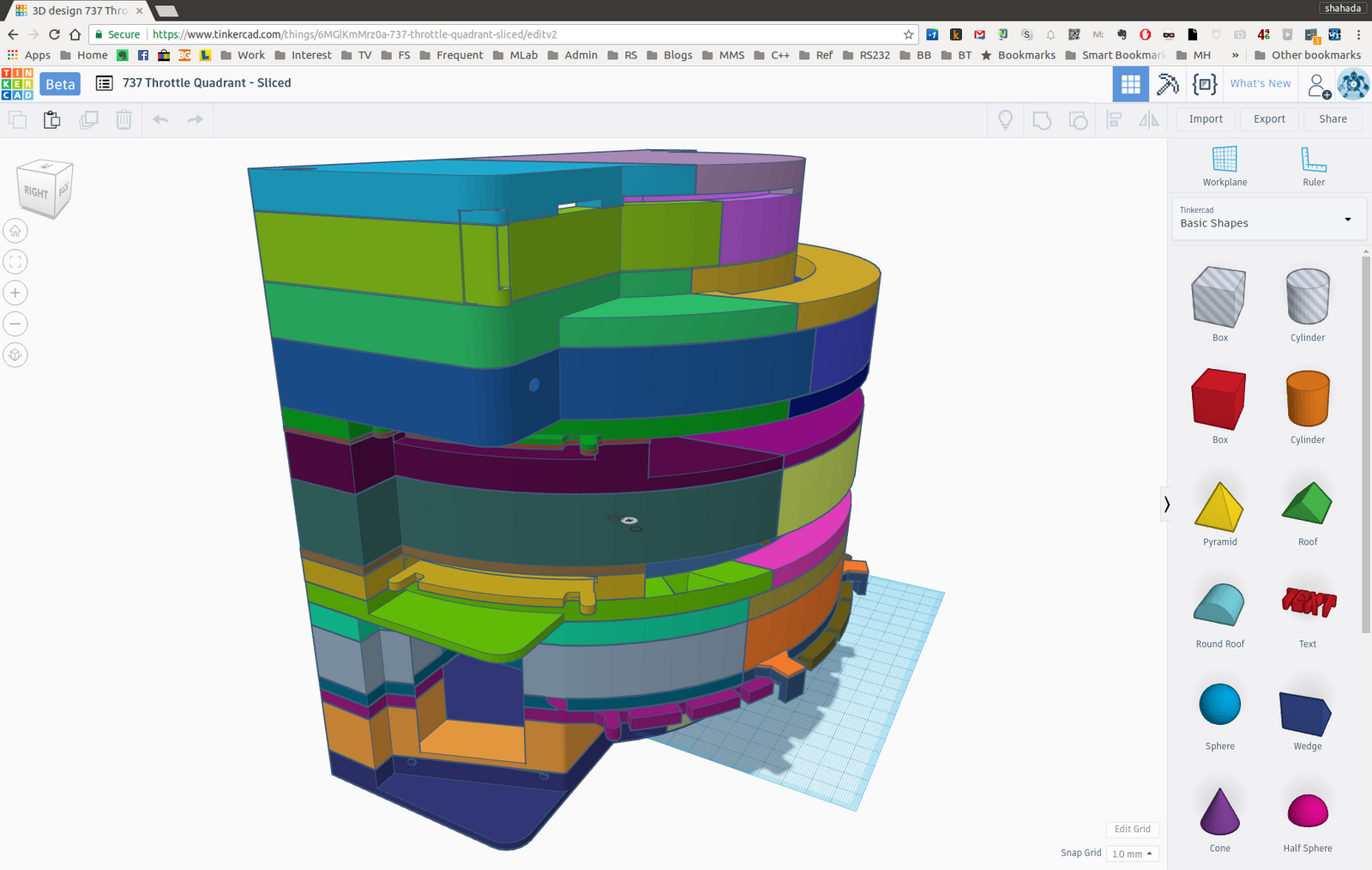Image resolution: width=1372 pixels, height=870 pixels.
Task: Toggle orthographic perspective view icon
Action: 15,354
